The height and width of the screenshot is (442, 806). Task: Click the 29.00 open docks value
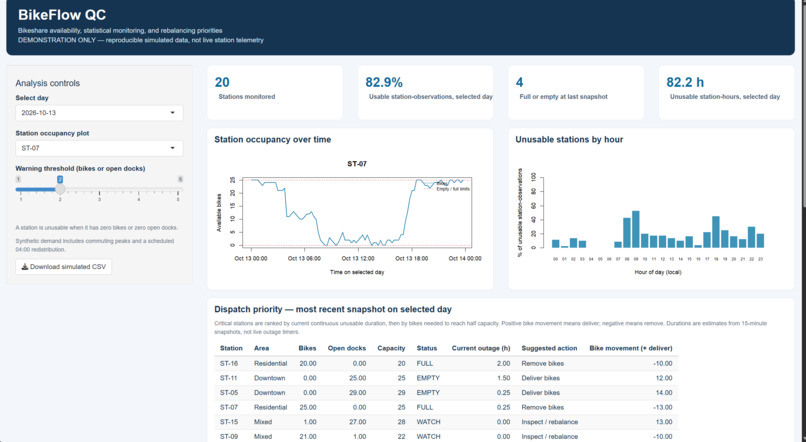(358, 393)
